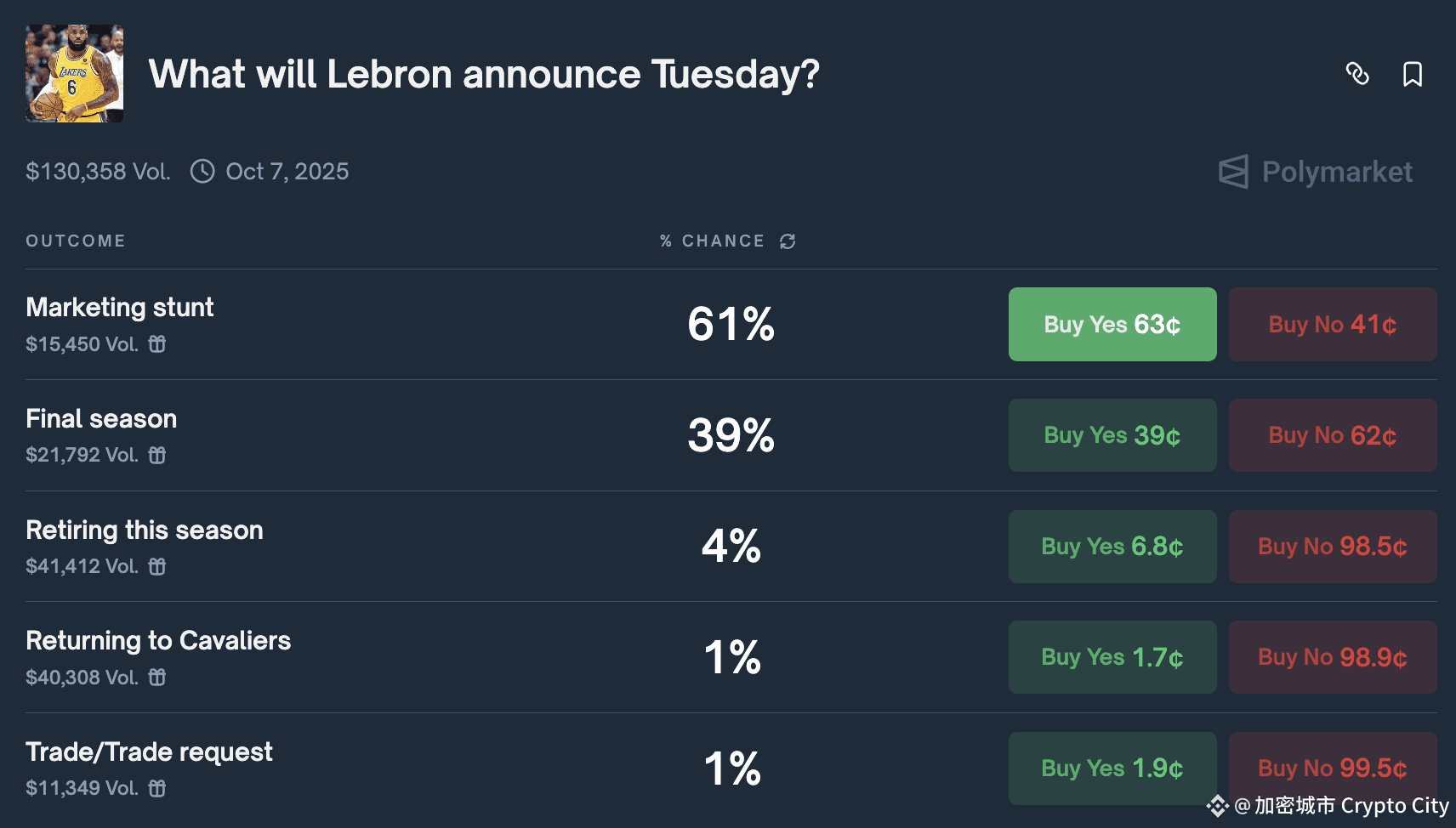Bookmark this LeBron market
The height and width of the screenshot is (828, 1456).
coord(1413,74)
